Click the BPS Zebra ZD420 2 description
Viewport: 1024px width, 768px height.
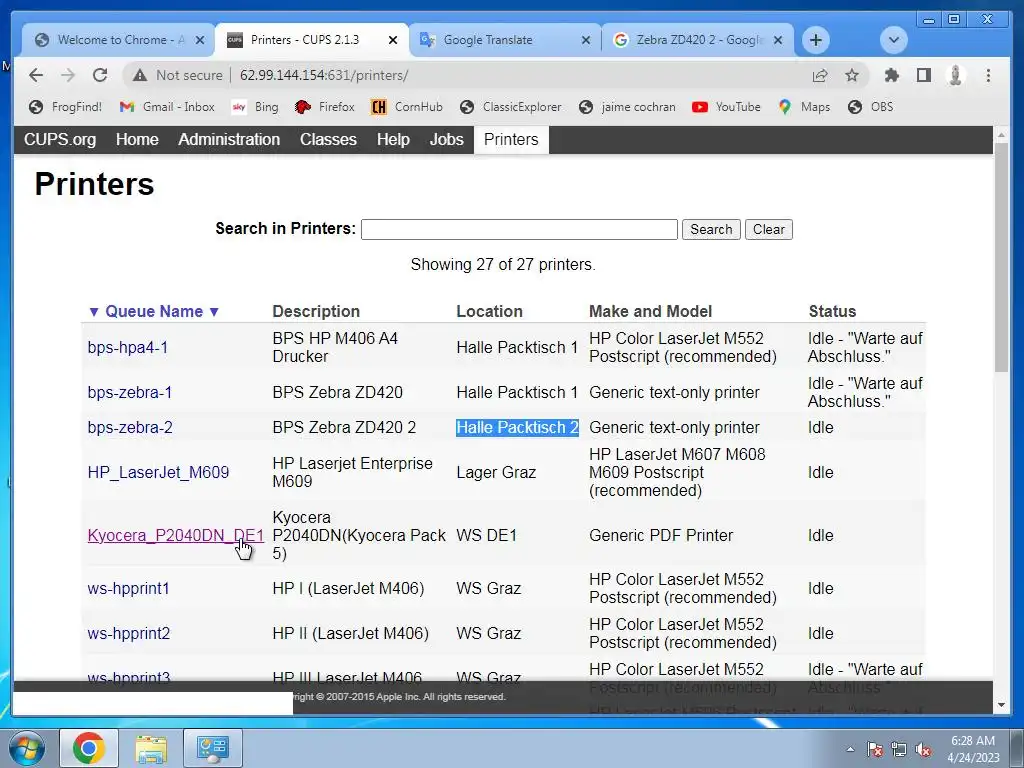pyautogui.click(x=344, y=428)
